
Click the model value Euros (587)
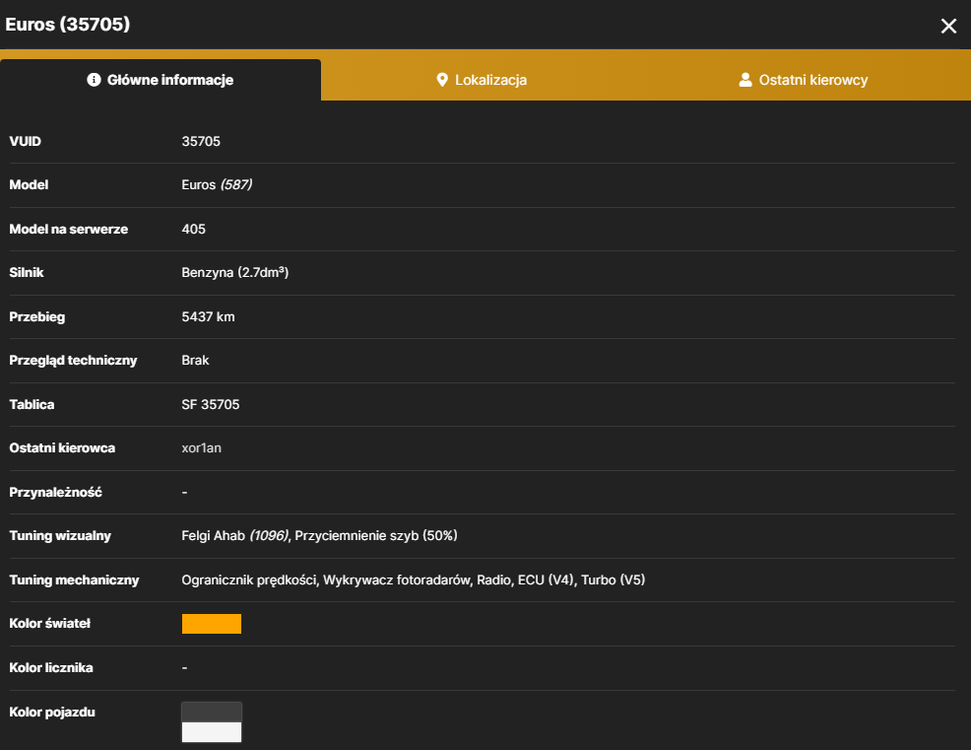click(x=217, y=185)
